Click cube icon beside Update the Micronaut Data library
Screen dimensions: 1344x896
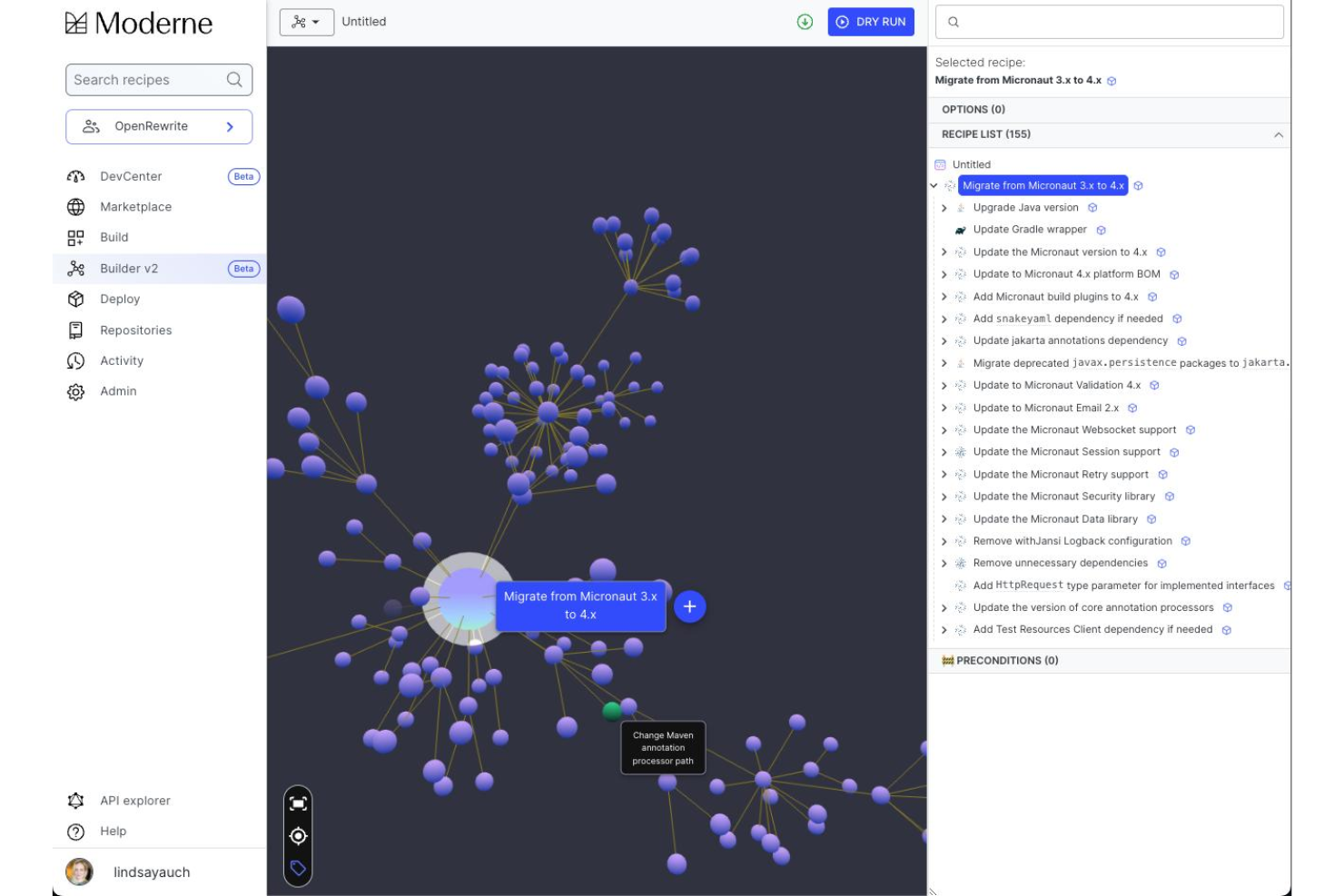pos(1151,519)
